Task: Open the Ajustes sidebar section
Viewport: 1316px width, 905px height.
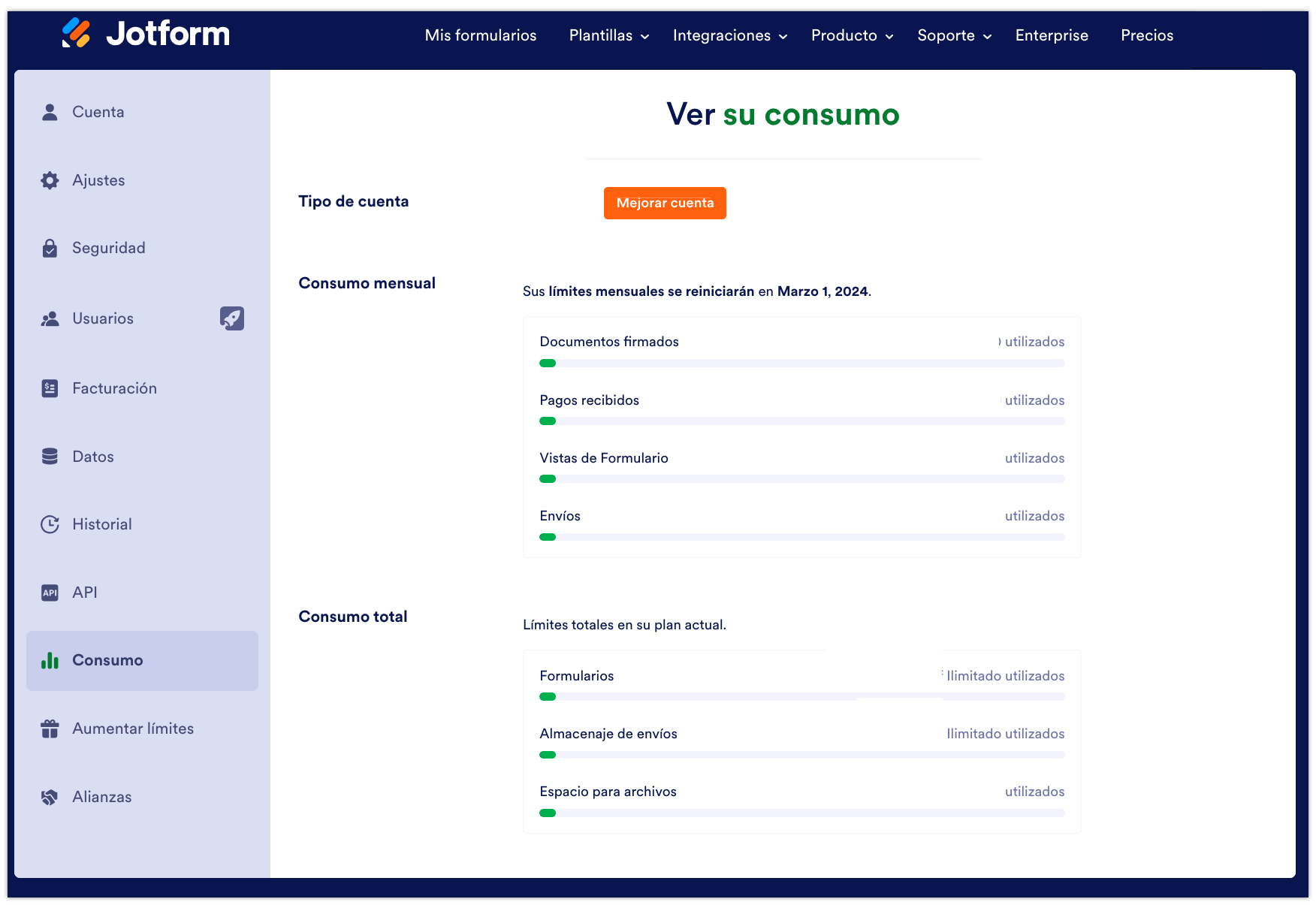Action: (x=142, y=180)
